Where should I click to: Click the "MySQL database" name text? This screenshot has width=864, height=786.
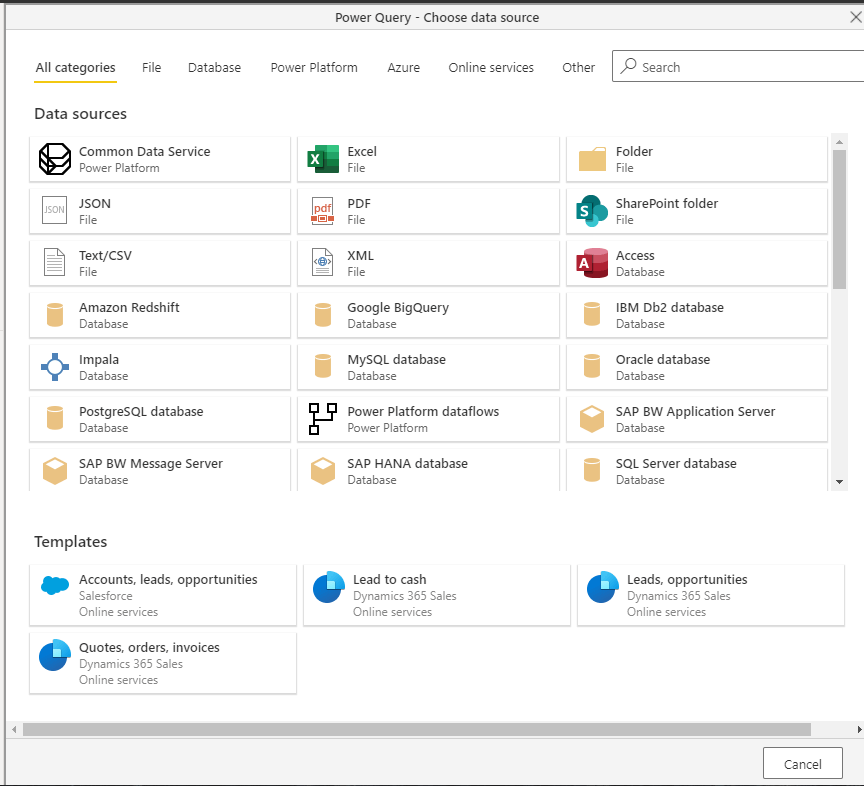click(x=396, y=359)
